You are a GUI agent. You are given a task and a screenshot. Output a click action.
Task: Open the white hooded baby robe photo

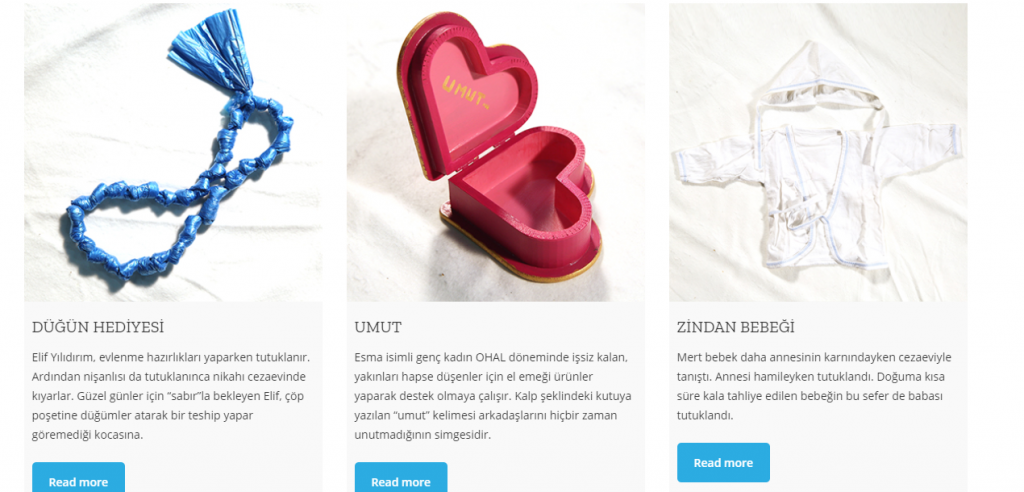[x=818, y=152]
